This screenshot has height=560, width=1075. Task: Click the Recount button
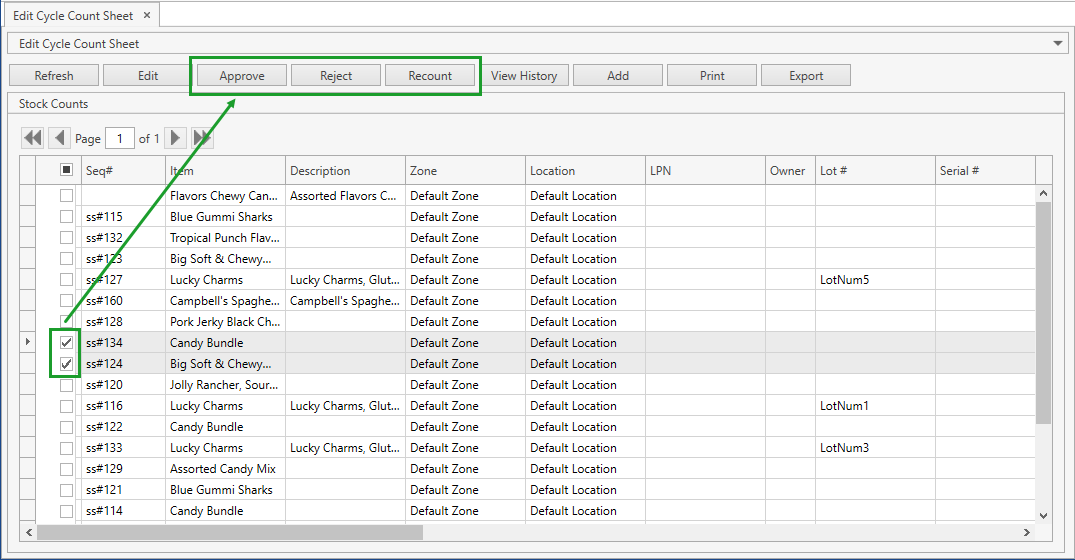pos(430,76)
